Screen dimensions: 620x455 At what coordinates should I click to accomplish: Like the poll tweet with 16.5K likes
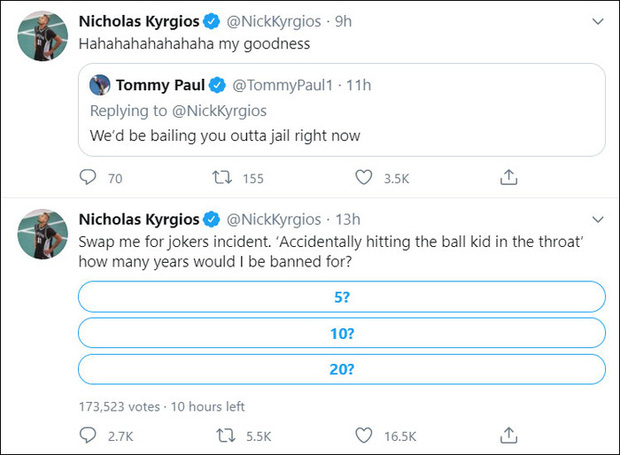pos(363,435)
